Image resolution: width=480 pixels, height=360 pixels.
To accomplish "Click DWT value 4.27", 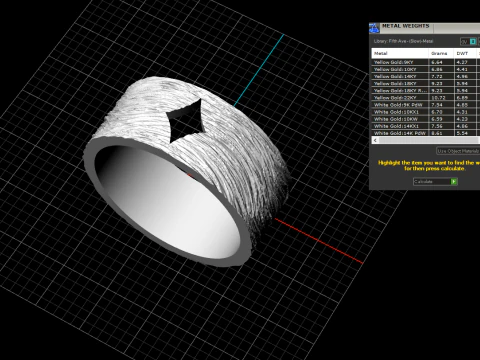I will pos(462,62).
